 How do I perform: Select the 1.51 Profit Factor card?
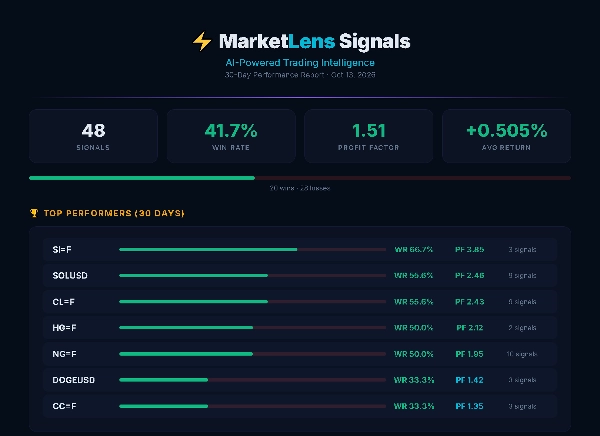pos(368,136)
